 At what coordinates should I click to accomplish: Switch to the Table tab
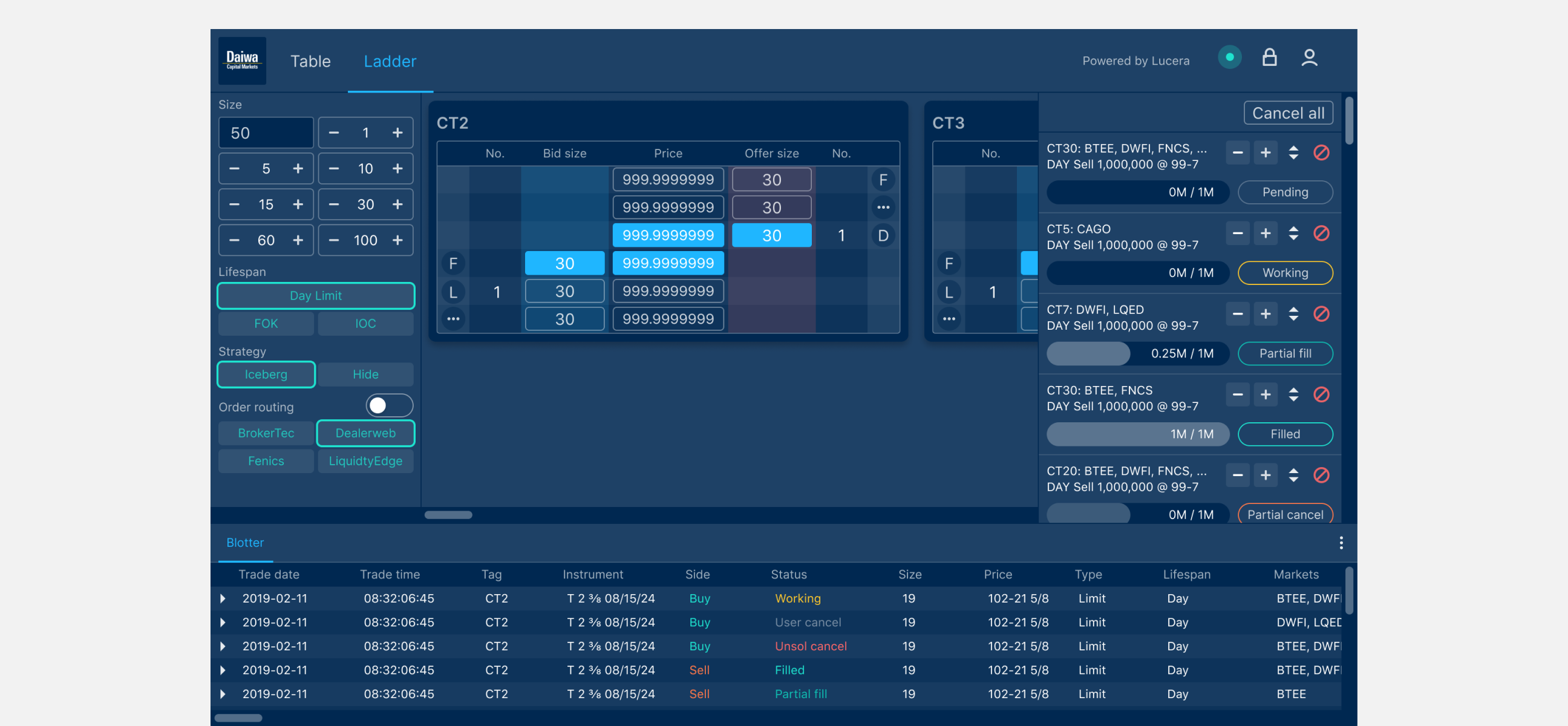[x=310, y=61]
